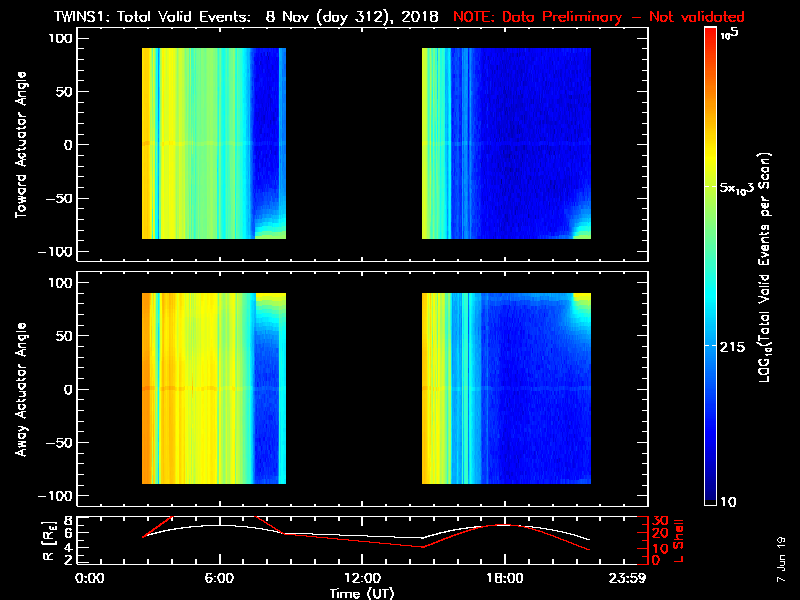Click the red L Shell peak at 18:00
The width and height of the screenshot is (800, 600).
505,524
